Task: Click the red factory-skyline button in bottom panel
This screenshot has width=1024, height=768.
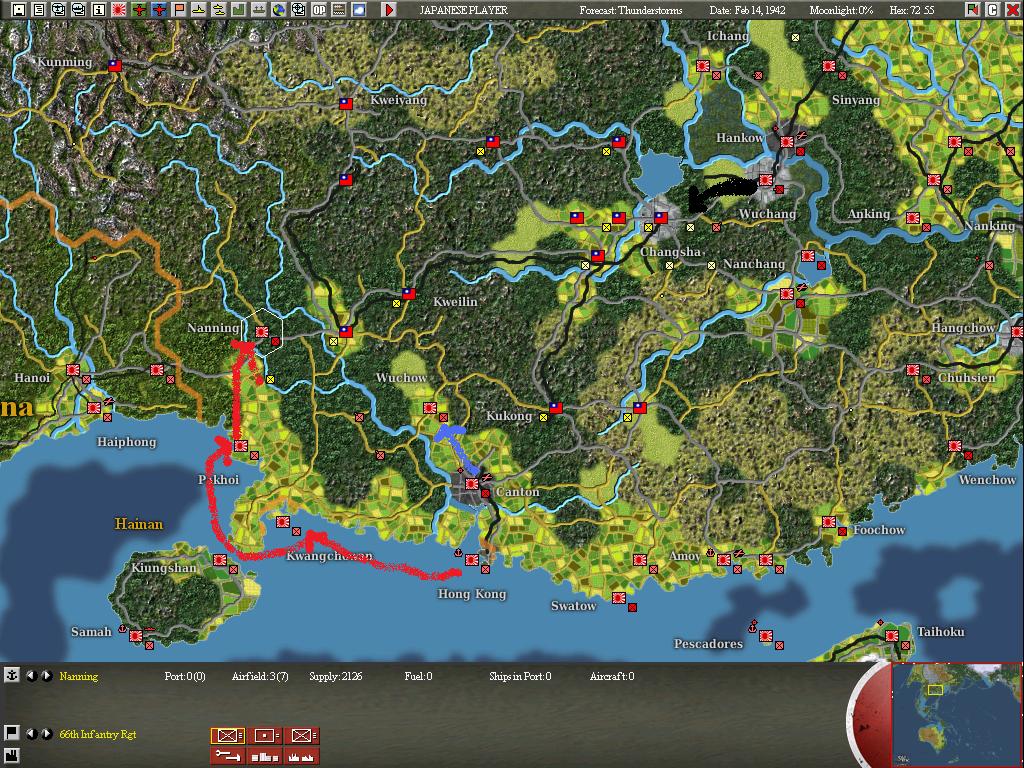Action: point(302,756)
